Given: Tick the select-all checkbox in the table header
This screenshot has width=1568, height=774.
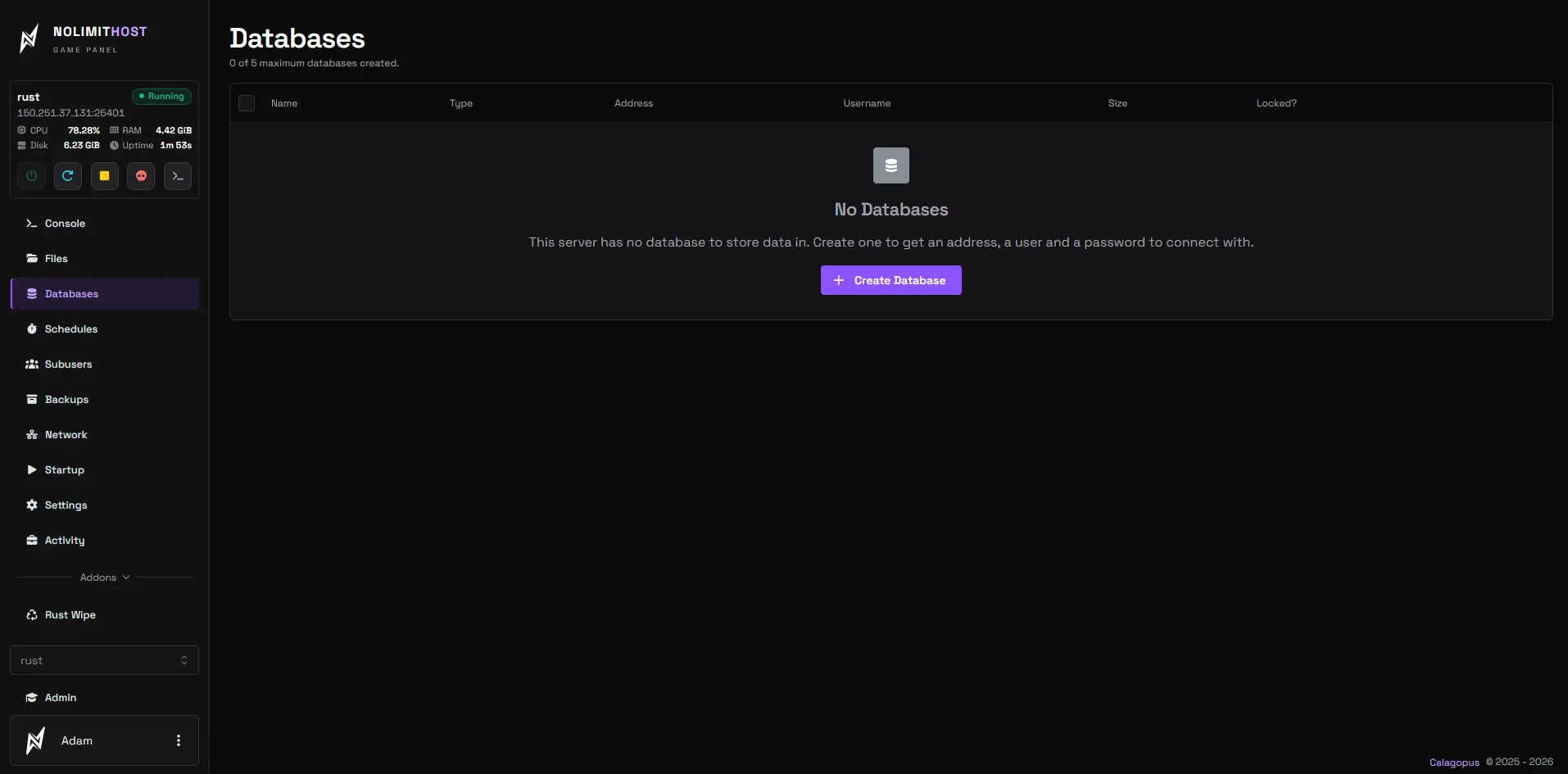Looking at the screenshot, I should tap(247, 103).
